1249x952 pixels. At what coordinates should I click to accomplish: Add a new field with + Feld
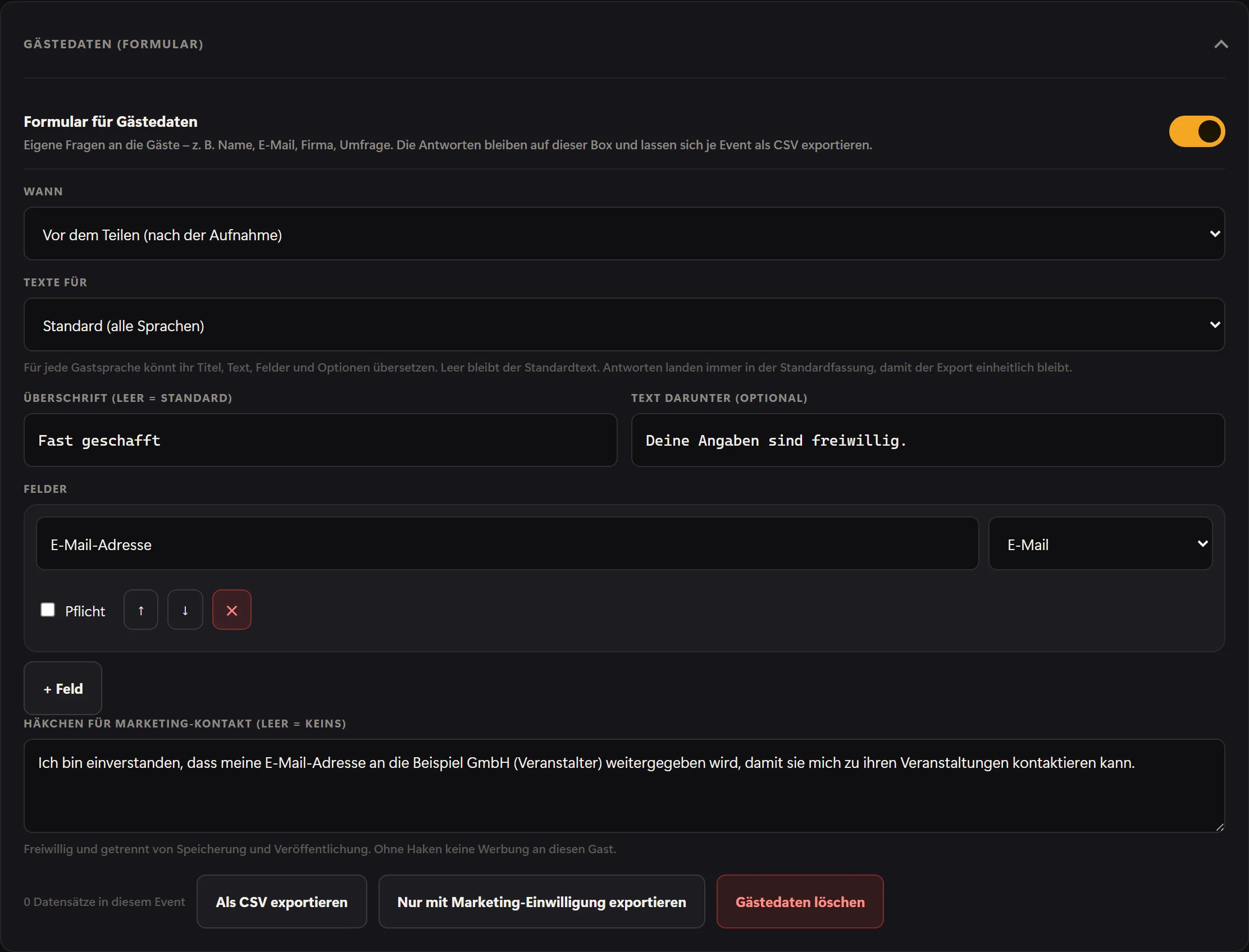point(63,689)
